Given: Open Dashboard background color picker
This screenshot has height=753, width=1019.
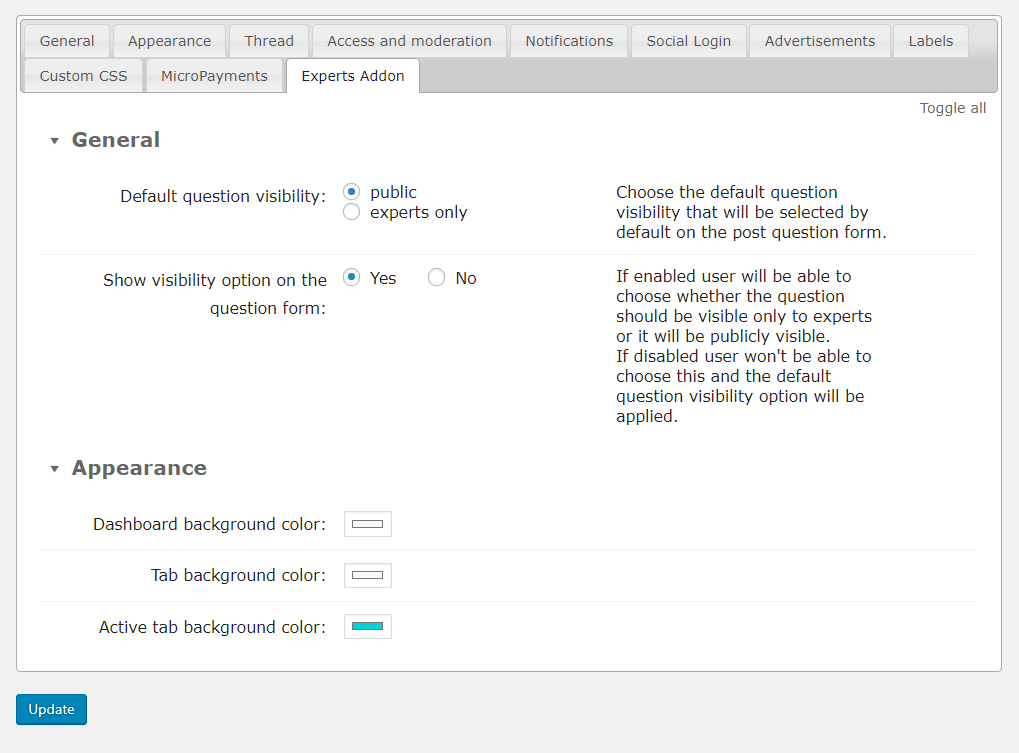Looking at the screenshot, I should [x=367, y=524].
